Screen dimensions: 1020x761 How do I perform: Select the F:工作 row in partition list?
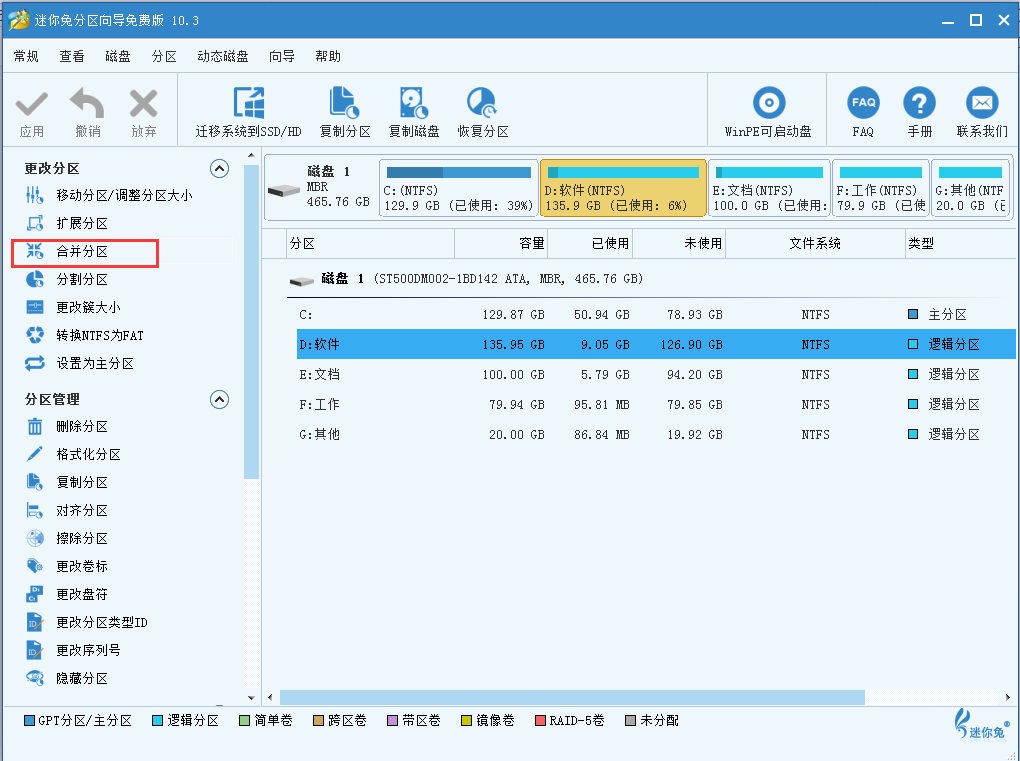[656, 404]
